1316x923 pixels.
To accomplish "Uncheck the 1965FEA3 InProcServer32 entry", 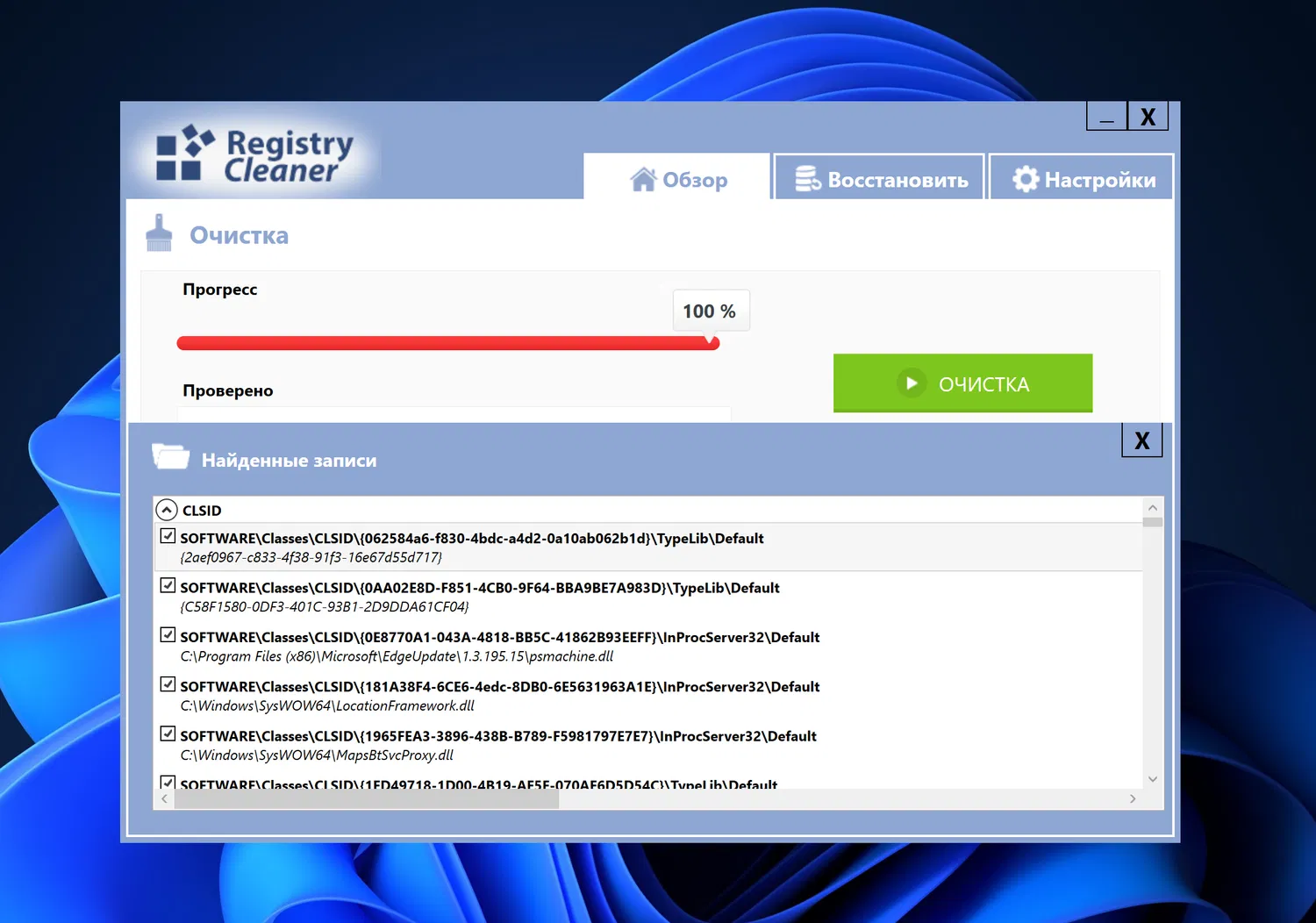I will tap(168, 733).
